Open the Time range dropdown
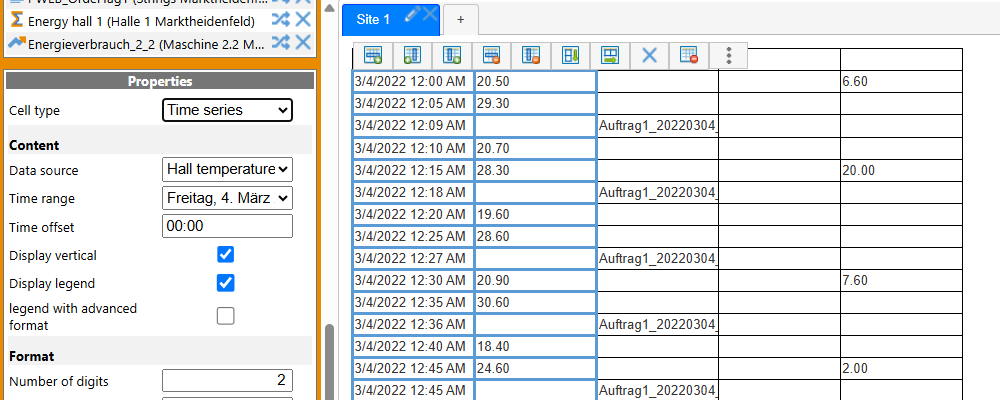Image resolution: width=1000 pixels, height=400 pixels. (x=227, y=198)
